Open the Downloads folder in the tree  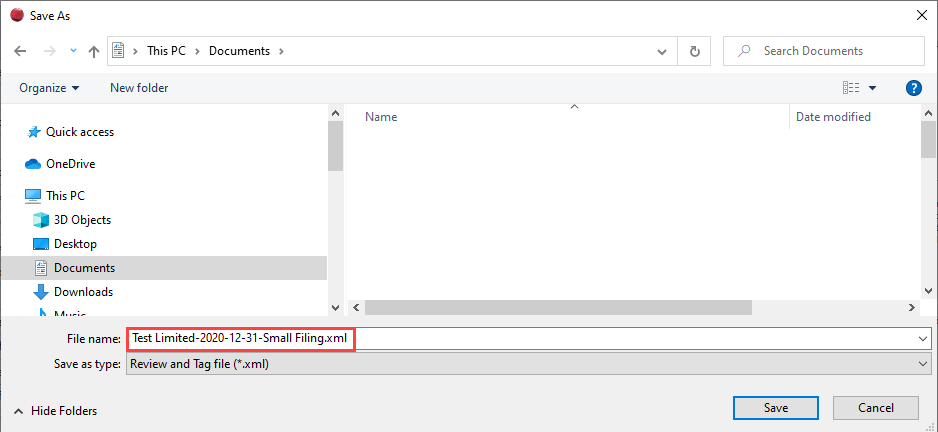[83, 292]
